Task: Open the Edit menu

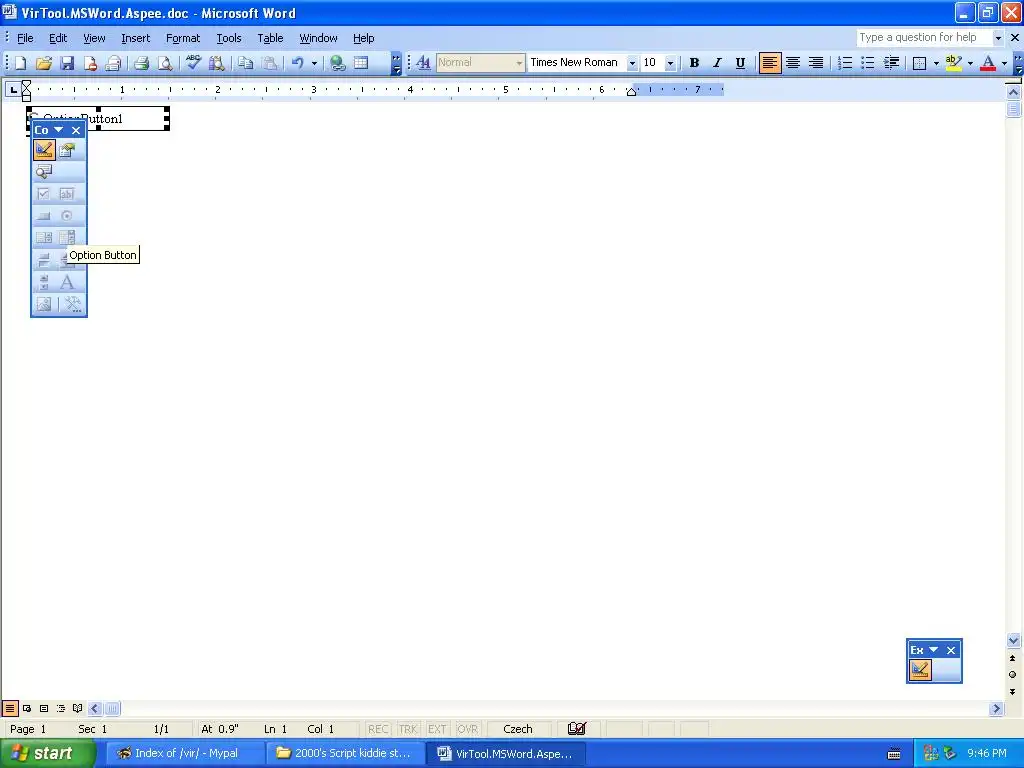Action: pos(58,38)
